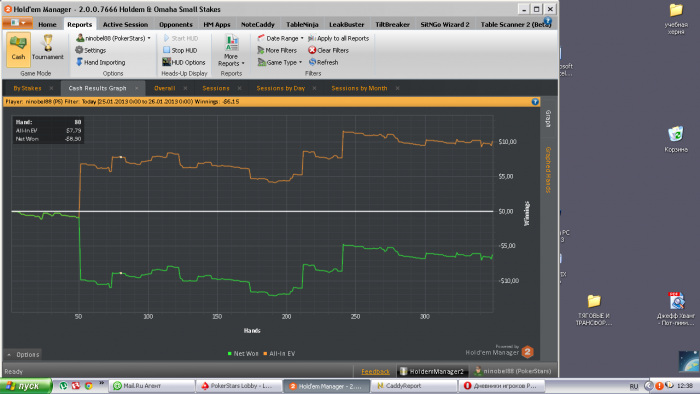Close the Sessions by Day tab
Image resolution: width=700 pixels, height=394 pixels.
point(314,88)
